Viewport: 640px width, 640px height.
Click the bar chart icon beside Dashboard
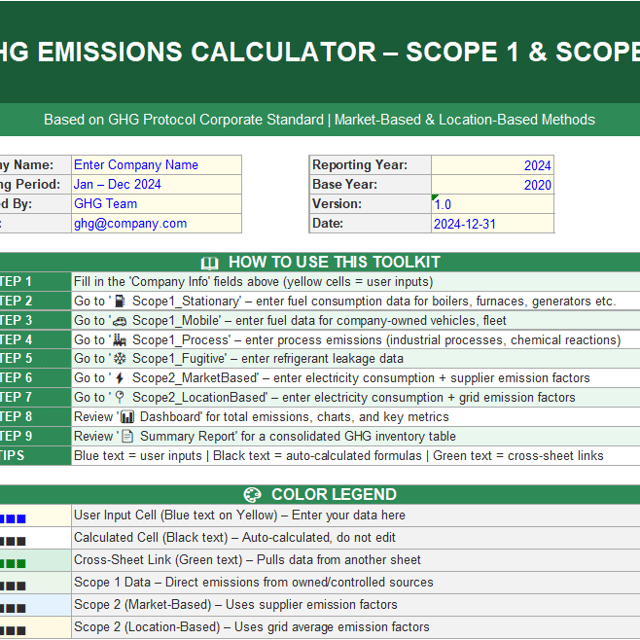click(x=127, y=417)
